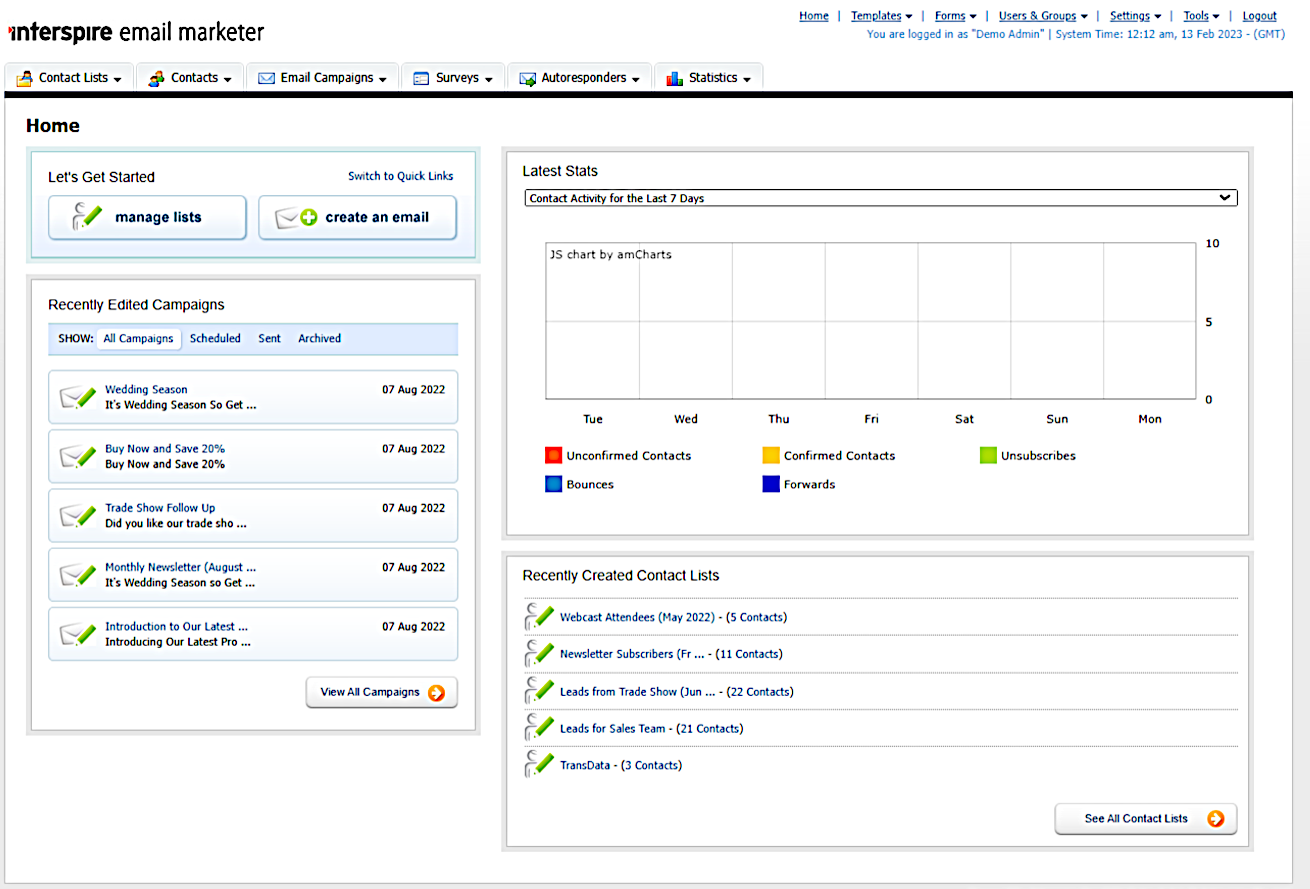Click the edit icon beside Buy Now and Save 20%
The image size is (1310, 889).
coord(78,456)
